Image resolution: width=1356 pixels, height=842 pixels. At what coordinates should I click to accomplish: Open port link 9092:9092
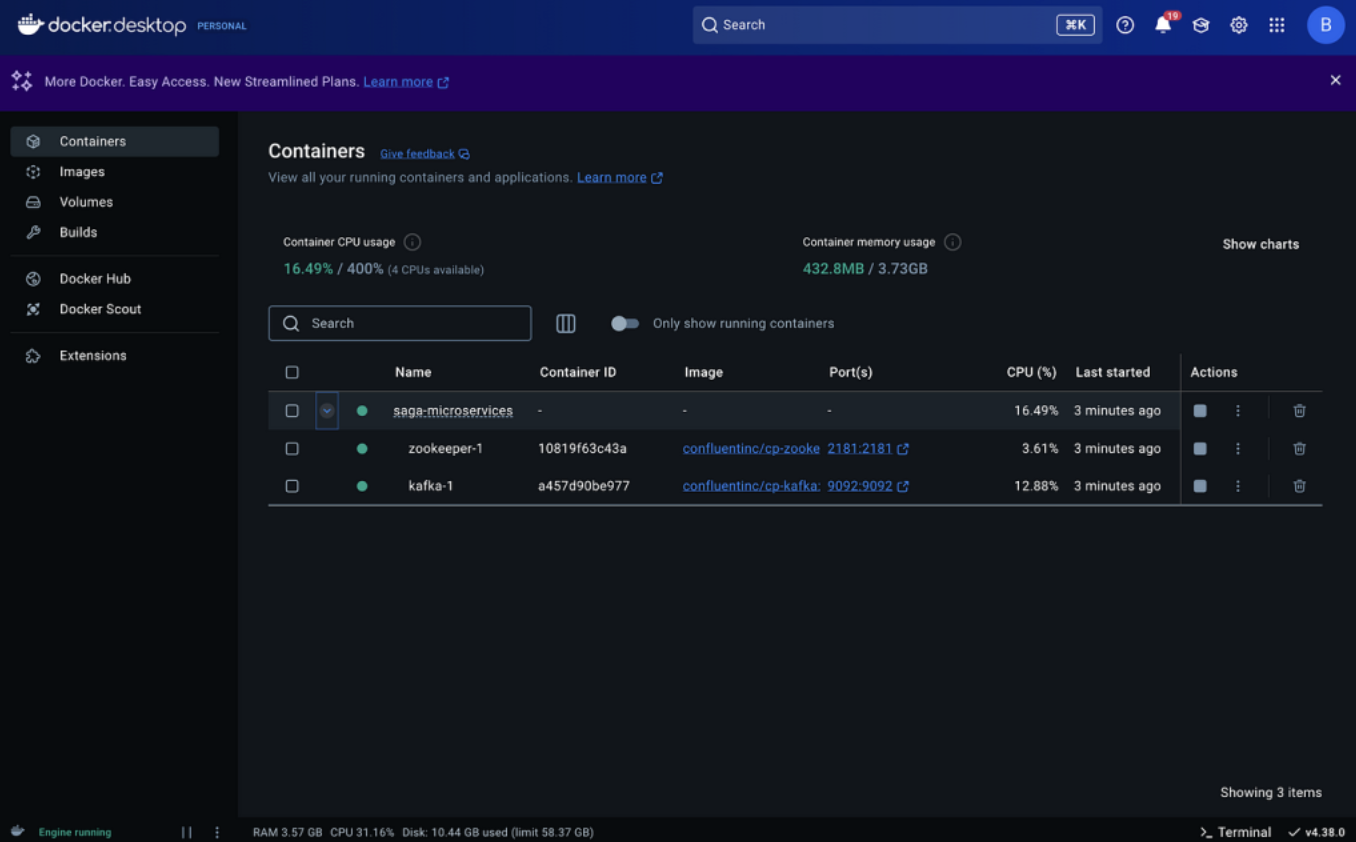pos(859,486)
